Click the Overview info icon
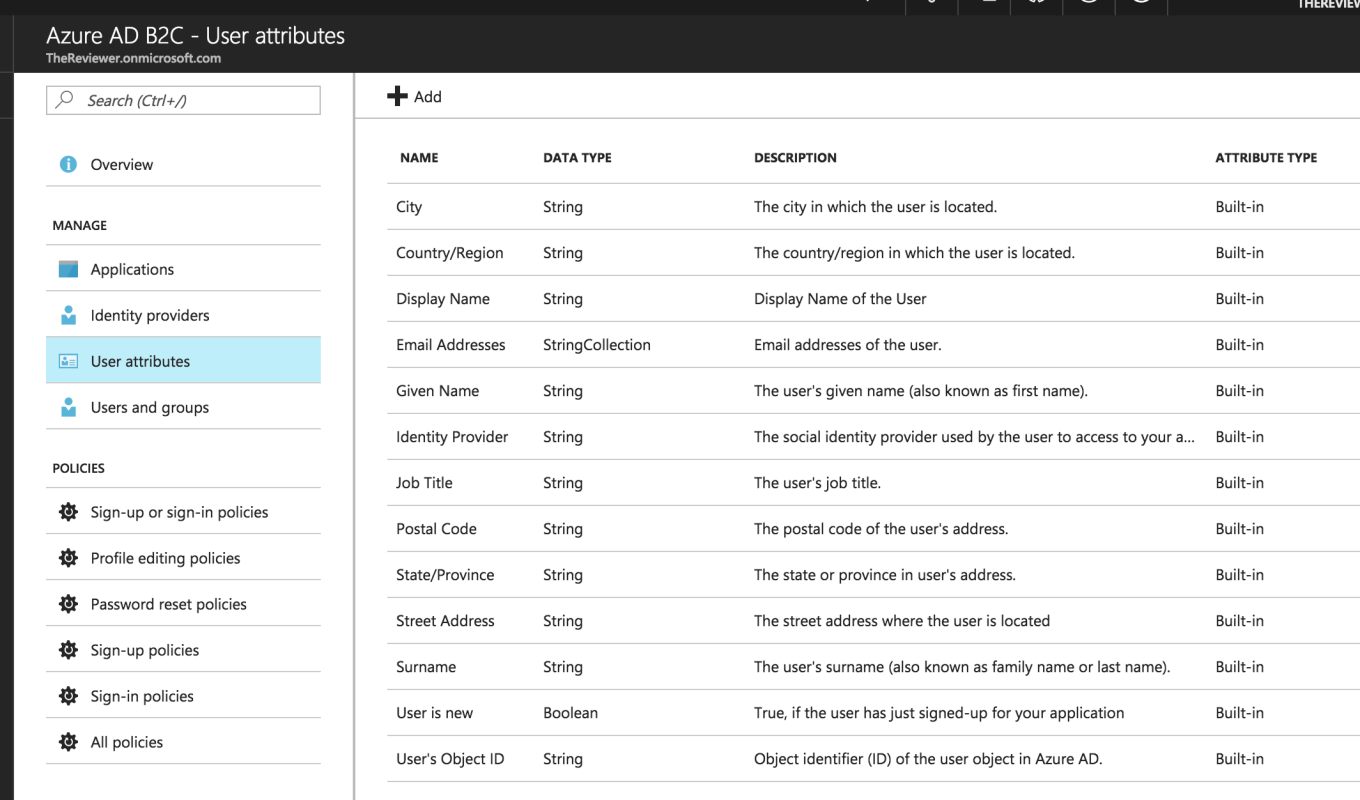This screenshot has width=1360, height=800. pos(68,164)
